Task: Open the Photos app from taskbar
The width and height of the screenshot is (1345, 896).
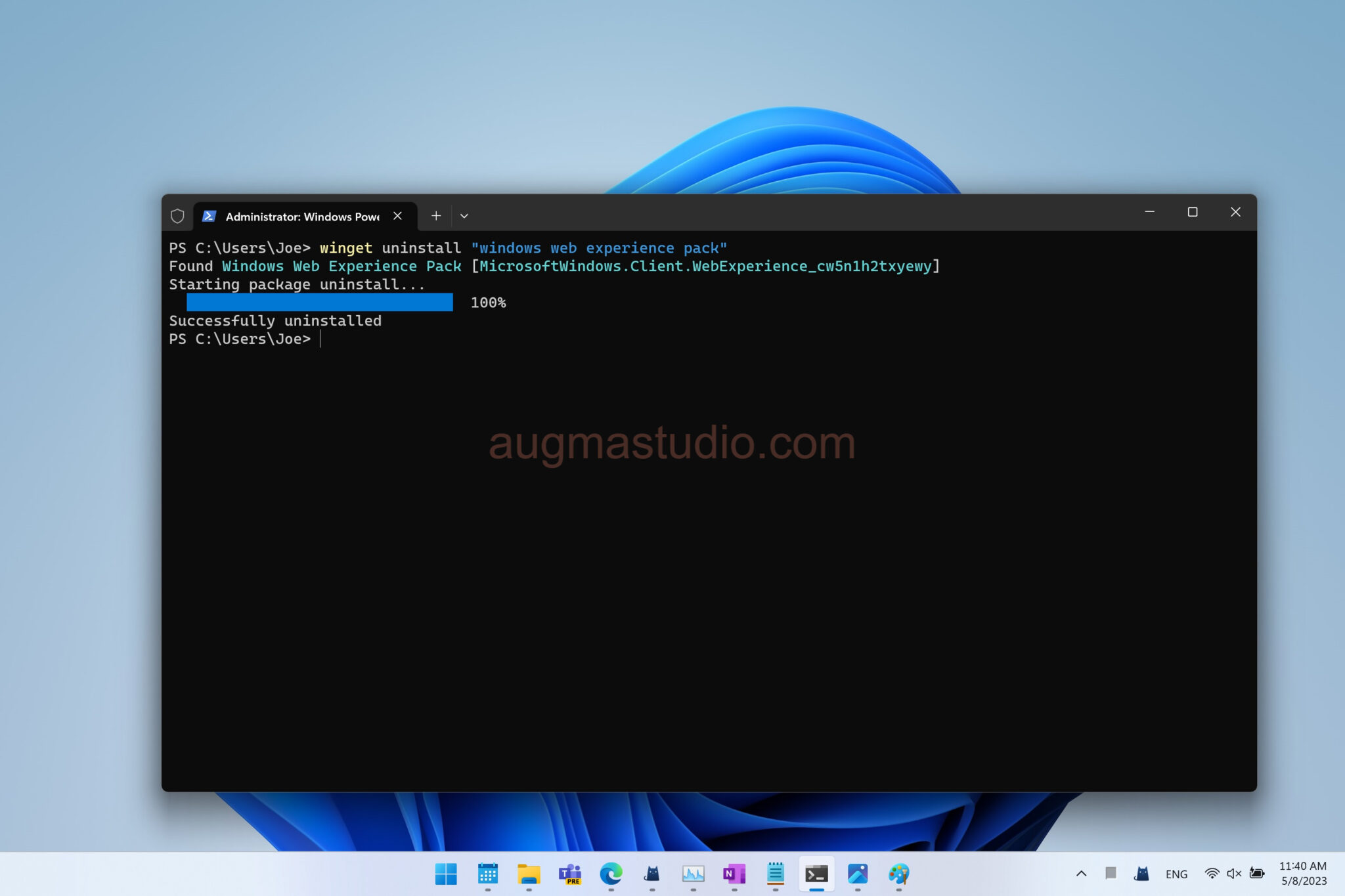Action: point(858,874)
